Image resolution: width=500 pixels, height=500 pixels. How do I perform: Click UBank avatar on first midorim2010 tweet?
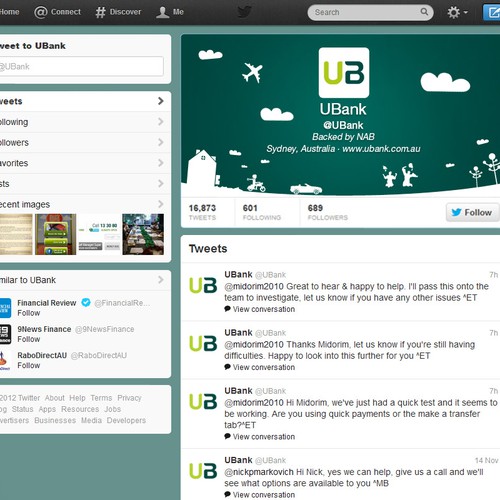[x=203, y=285]
